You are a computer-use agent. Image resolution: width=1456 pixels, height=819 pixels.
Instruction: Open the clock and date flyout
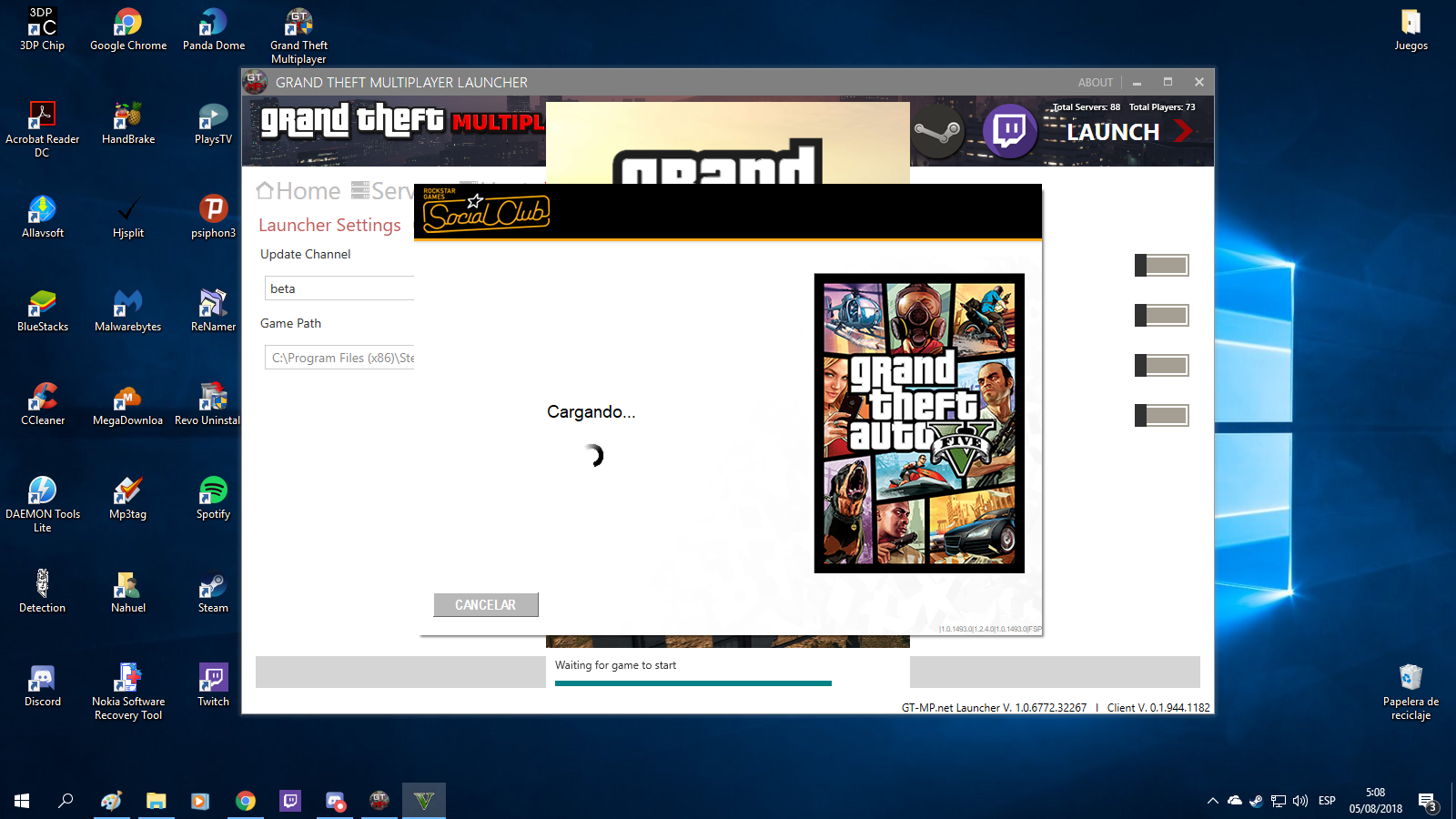(1376, 801)
